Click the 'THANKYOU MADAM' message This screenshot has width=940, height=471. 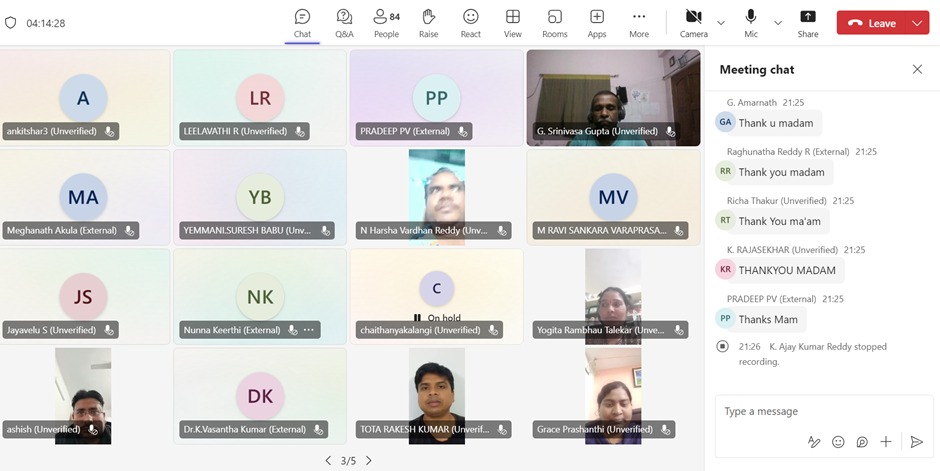(x=787, y=270)
